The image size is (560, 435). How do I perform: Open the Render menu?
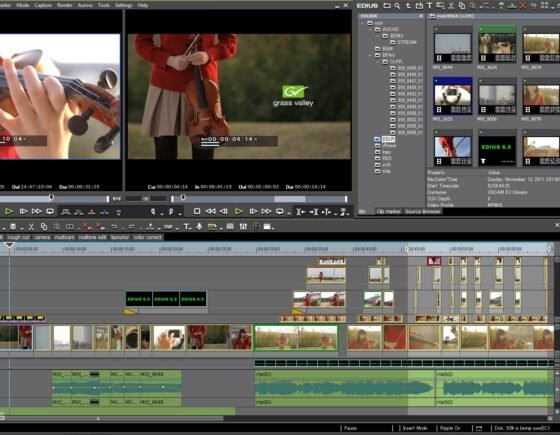click(65, 5)
